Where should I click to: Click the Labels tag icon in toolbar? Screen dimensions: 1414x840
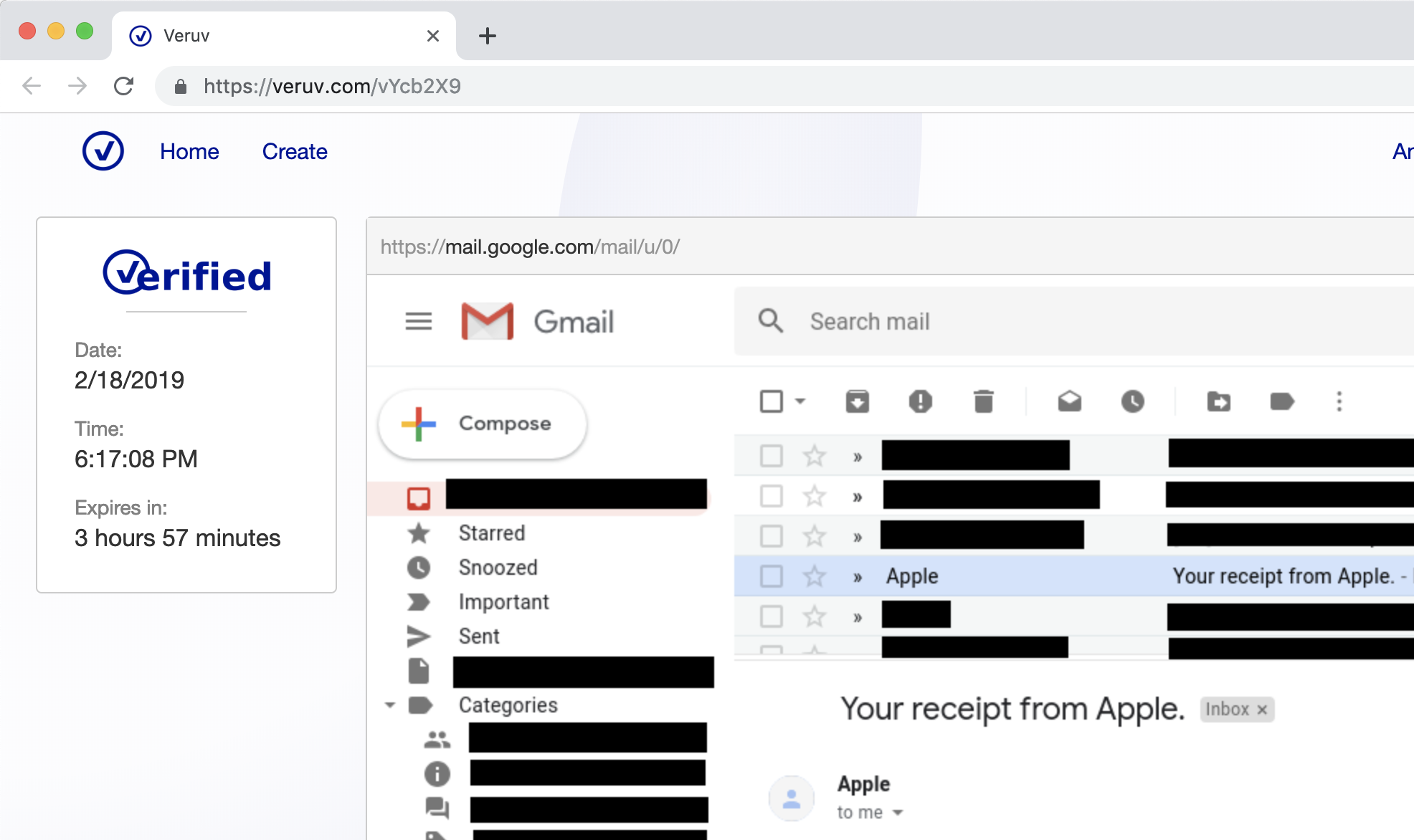pos(1282,401)
